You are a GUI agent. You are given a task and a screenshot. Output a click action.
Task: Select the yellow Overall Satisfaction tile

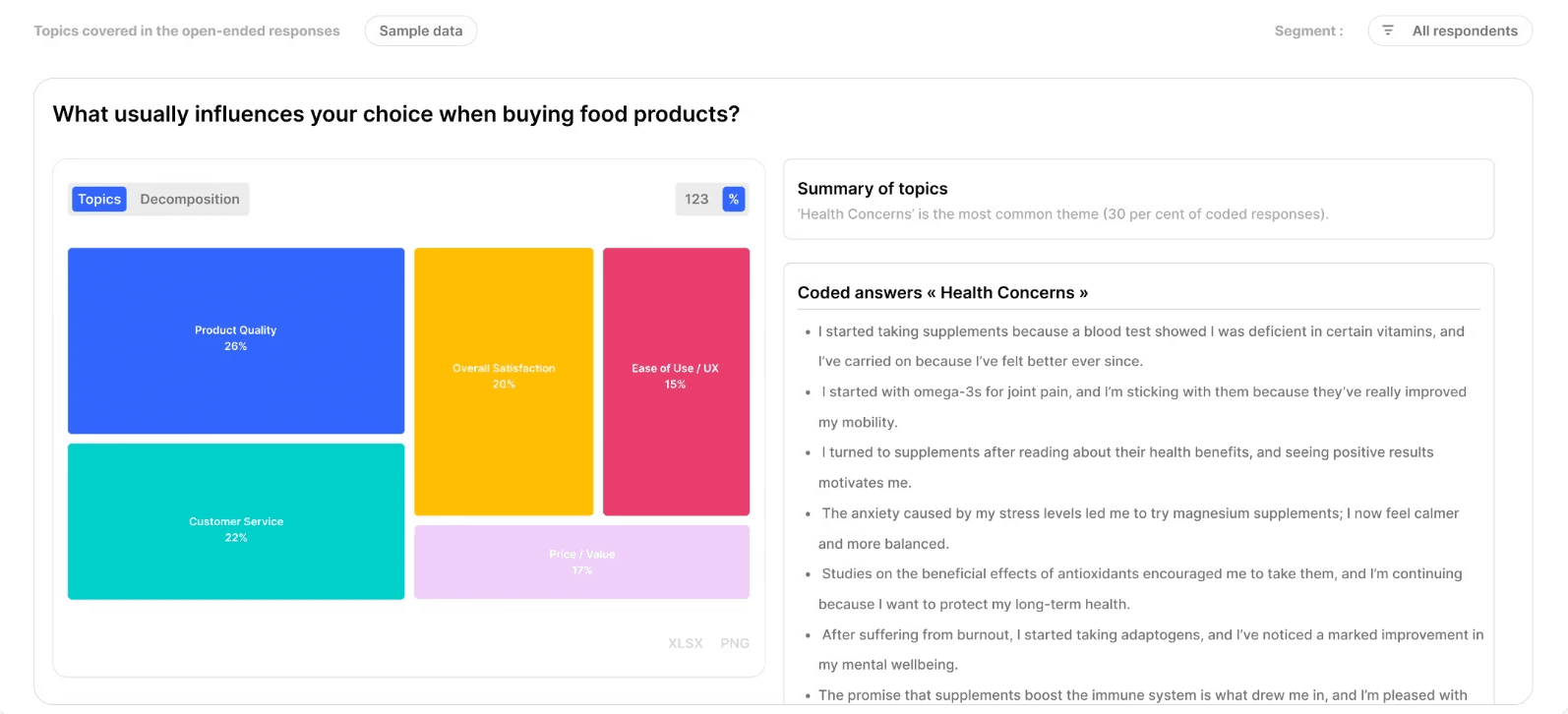504,382
